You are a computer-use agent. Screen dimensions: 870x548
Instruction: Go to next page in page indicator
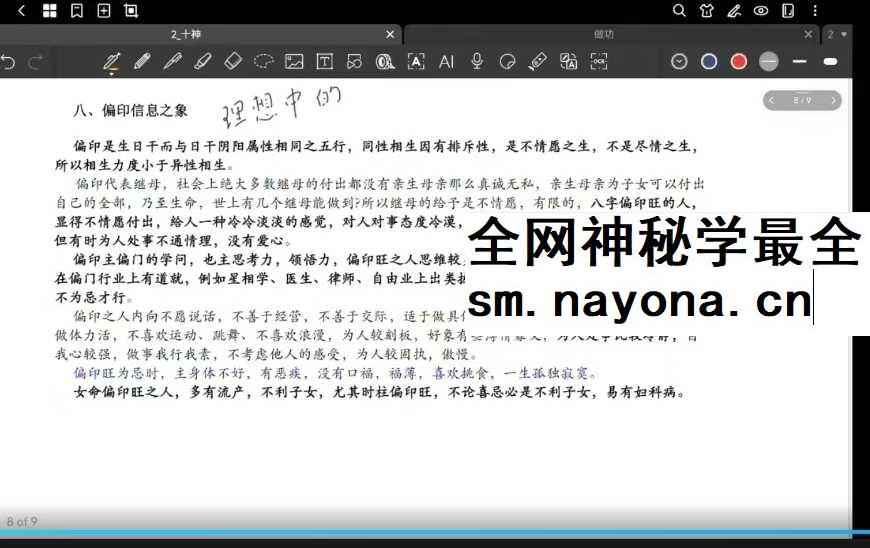833,100
